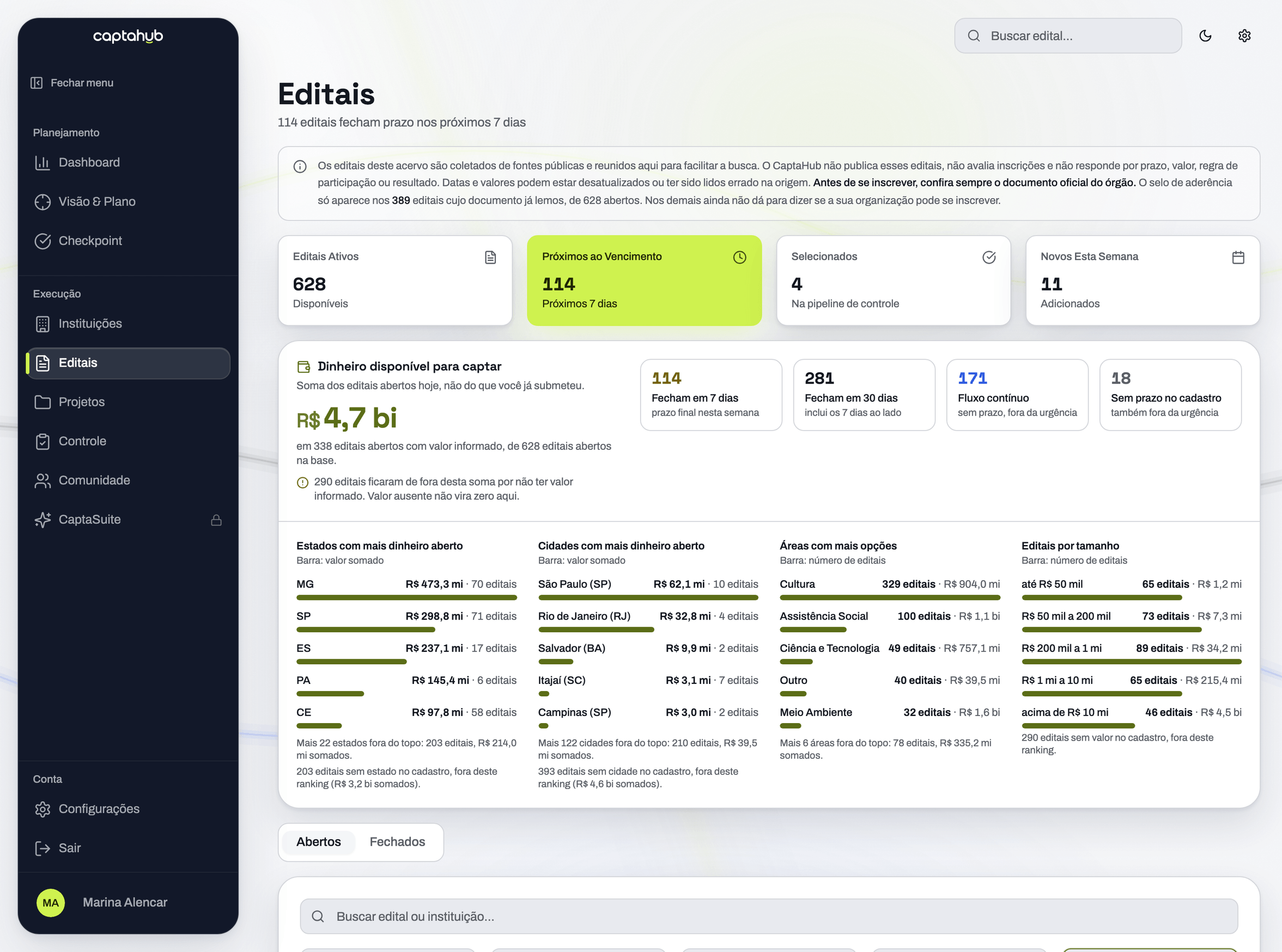Open the Projetos folder item
This screenshot has height=952, width=1282.
tap(128, 402)
